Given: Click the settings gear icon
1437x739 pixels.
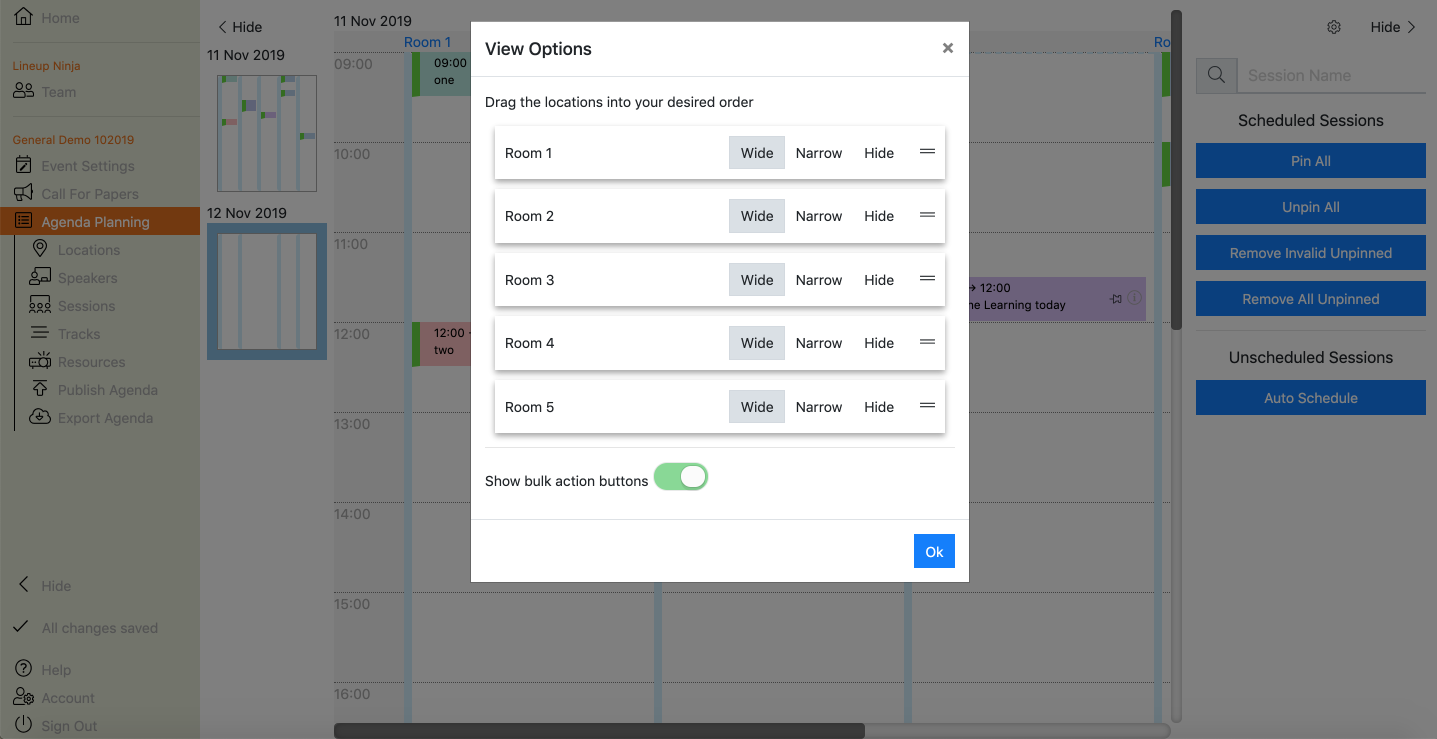Looking at the screenshot, I should [1333, 27].
